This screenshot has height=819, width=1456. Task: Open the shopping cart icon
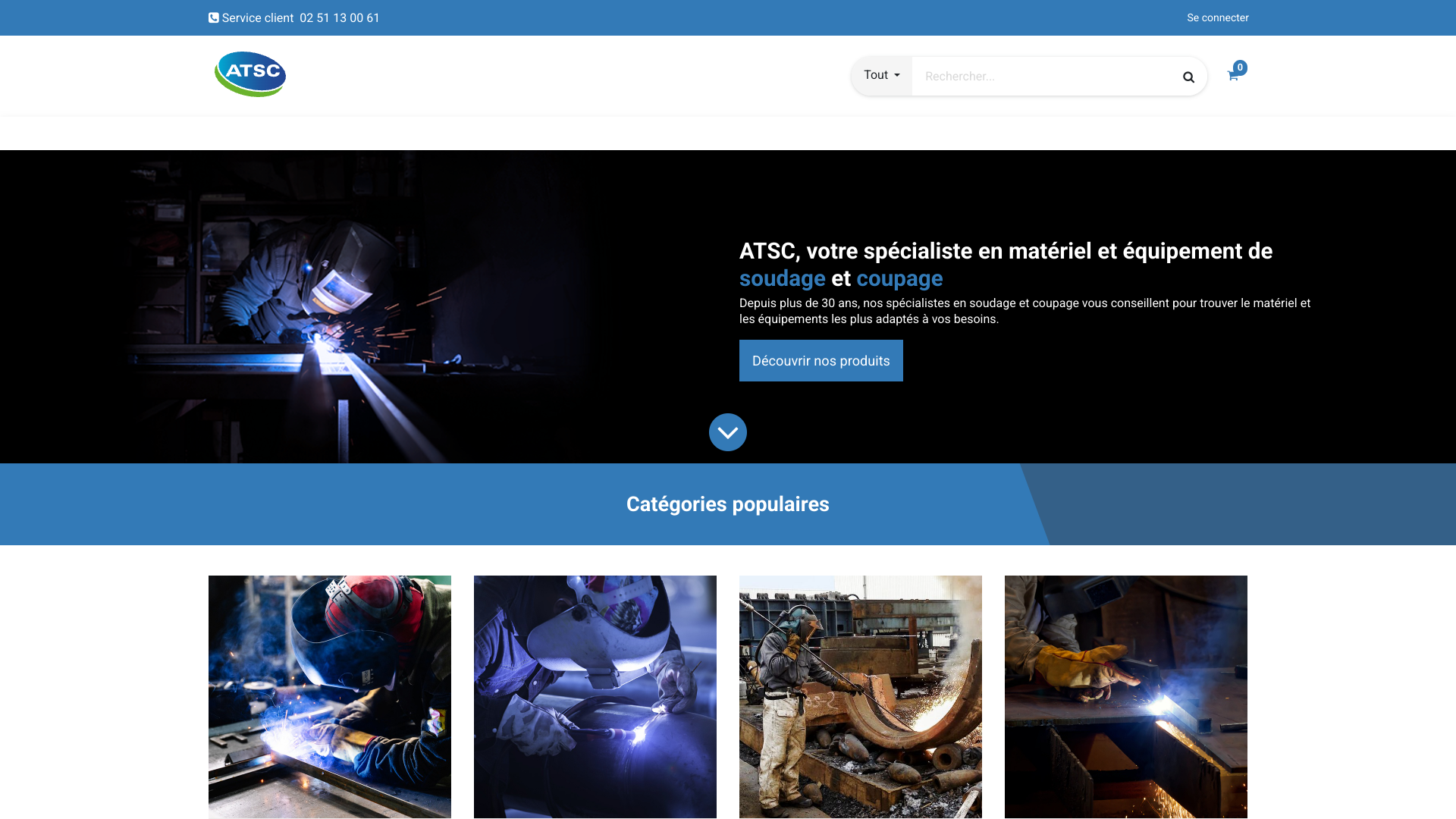[1232, 76]
